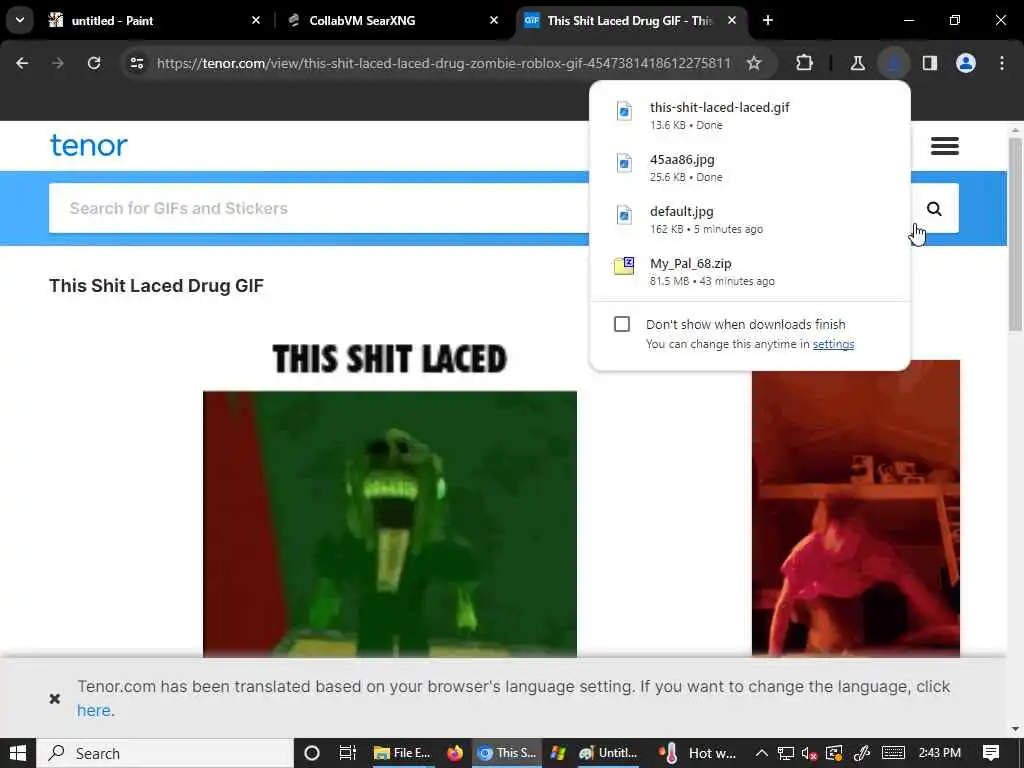1024x768 pixels.
Task: Open the Chrome three-dot menu
Action: (x=1002, y=63)
